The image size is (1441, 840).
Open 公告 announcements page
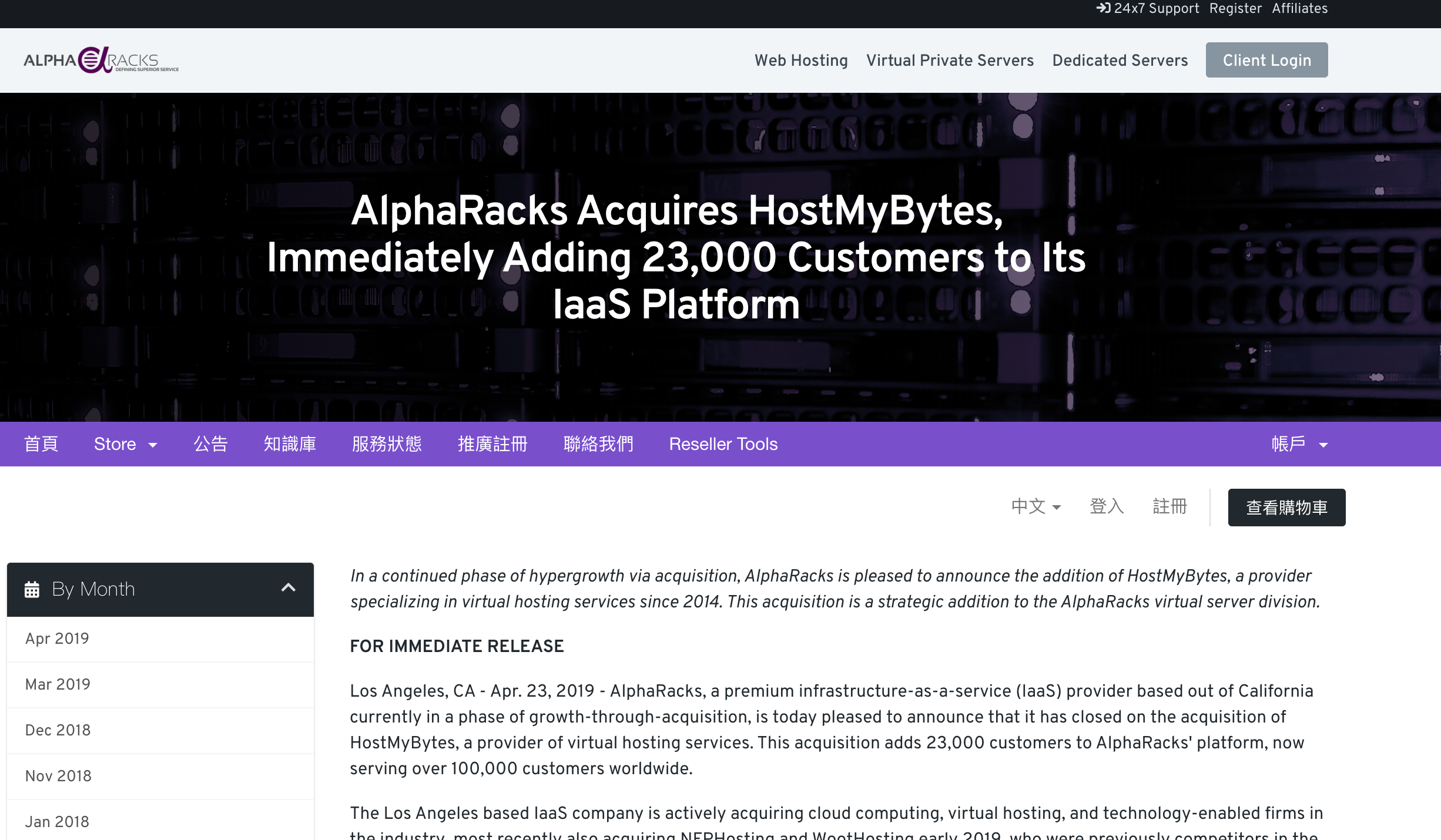[210, 444]
